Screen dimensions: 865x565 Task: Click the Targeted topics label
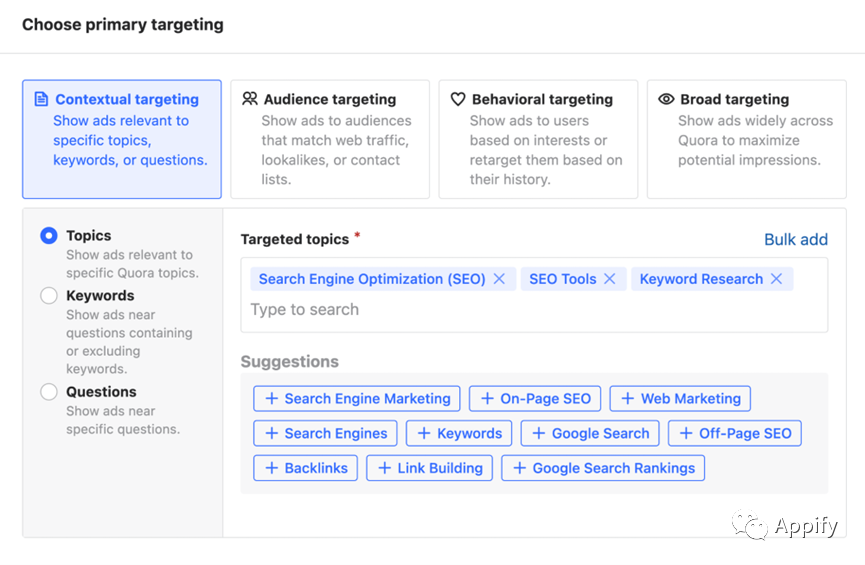coord(295,239)
